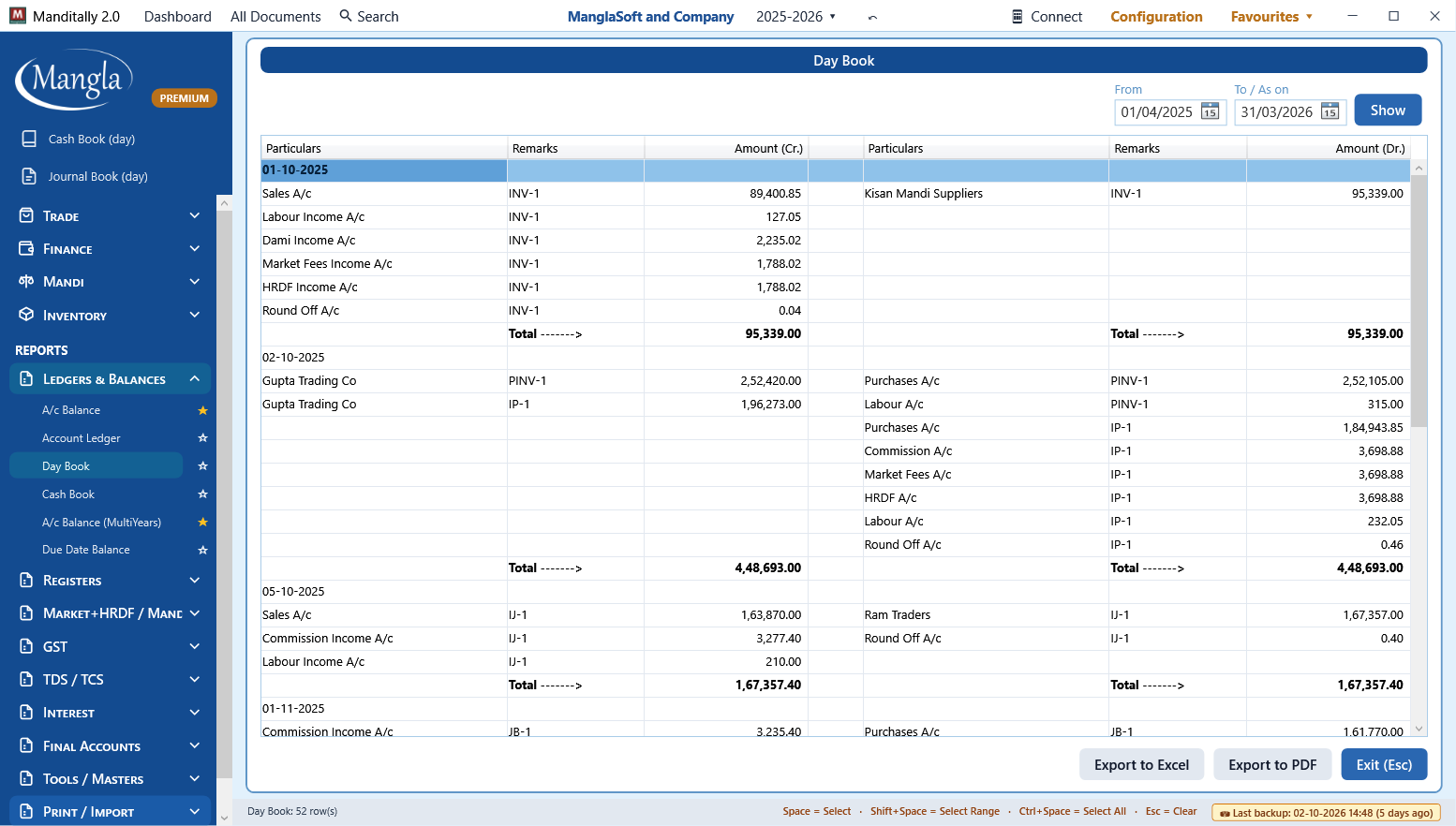1456x826 pixels.
Task: Toggle favourite star for A/c Balance (MultiYears)
Action: [202, 523]
